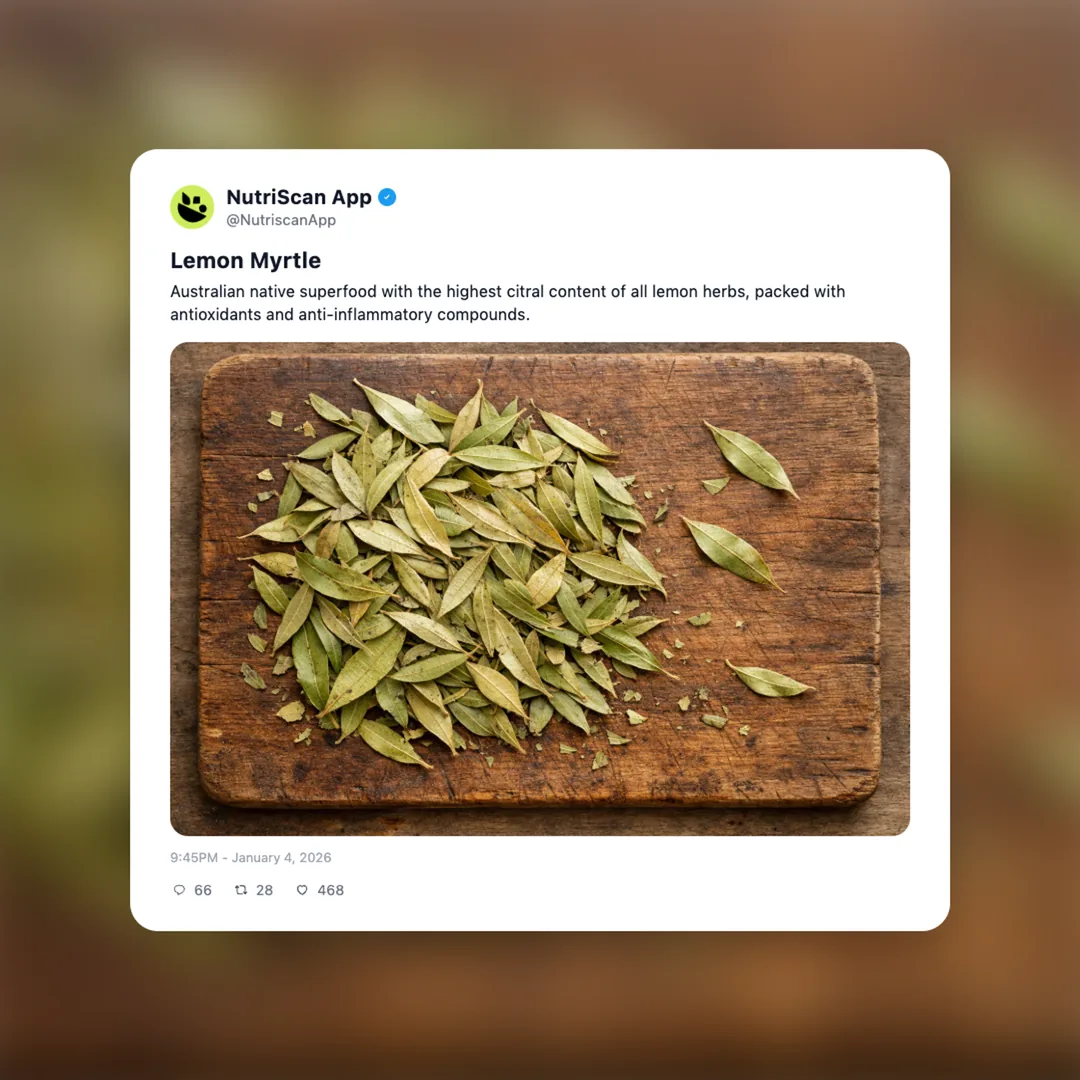
Task: View the 66 replies count
Action: (x=202, y=890)
